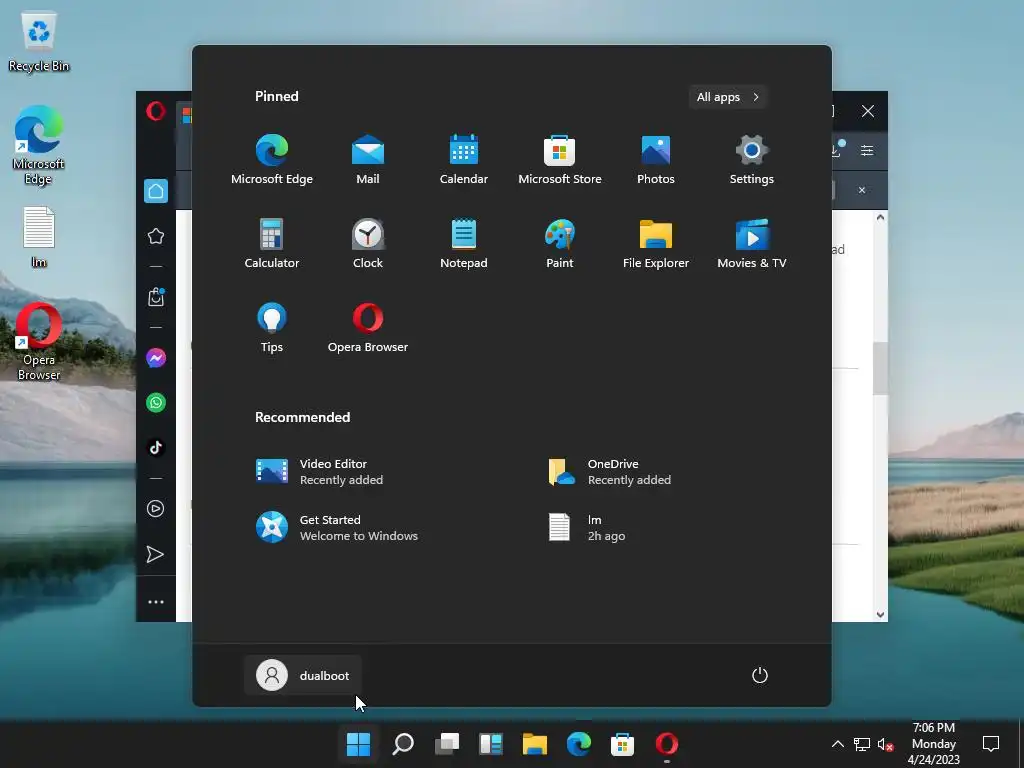1024x768 pixels.
Task: Click Opera page scrollbar up arrow
Action: [880, 217]
